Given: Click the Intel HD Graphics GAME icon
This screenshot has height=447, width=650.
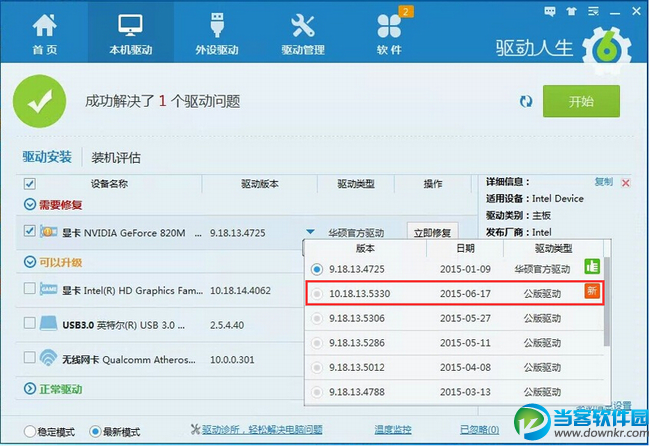Looking at the screenshot, I should pos(49,289).
